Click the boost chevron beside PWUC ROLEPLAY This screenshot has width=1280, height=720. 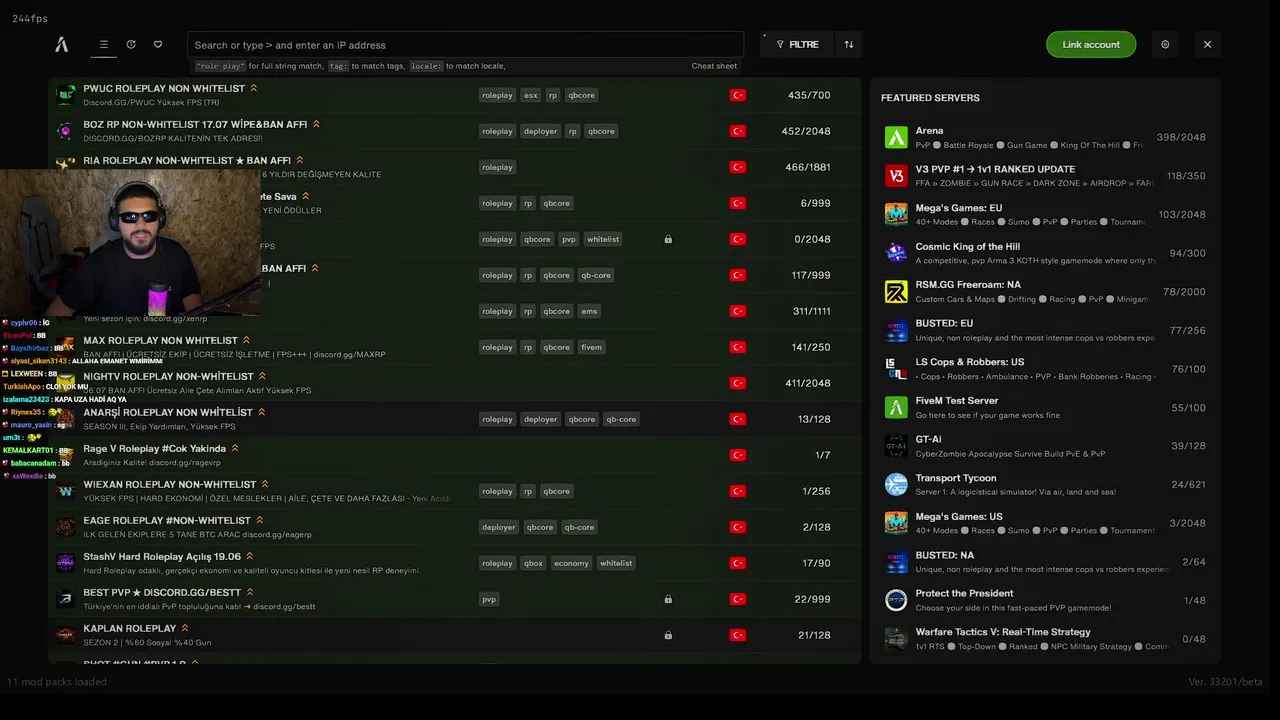(x=254, y=88)
